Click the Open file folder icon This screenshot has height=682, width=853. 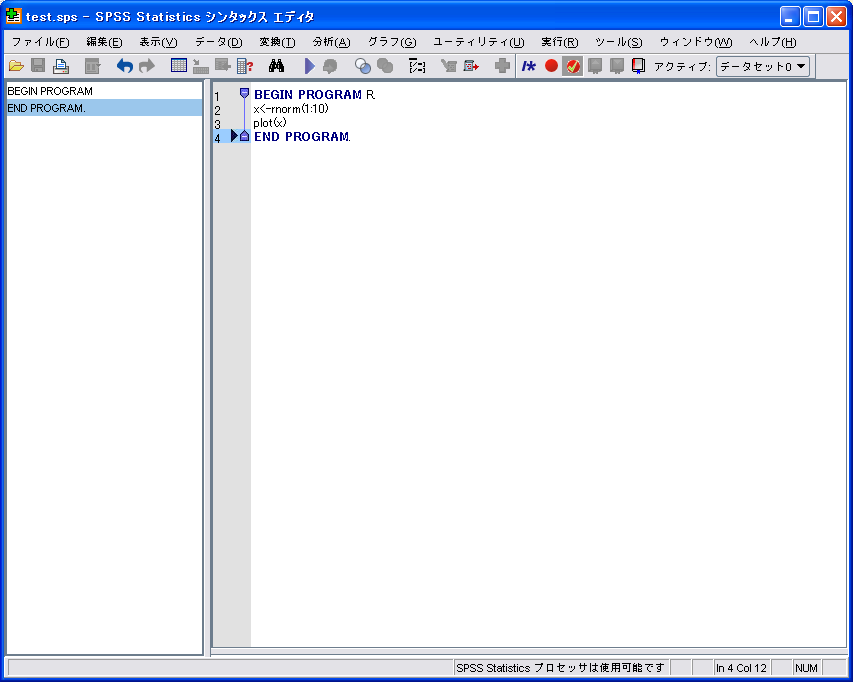(x=16, y=66)
